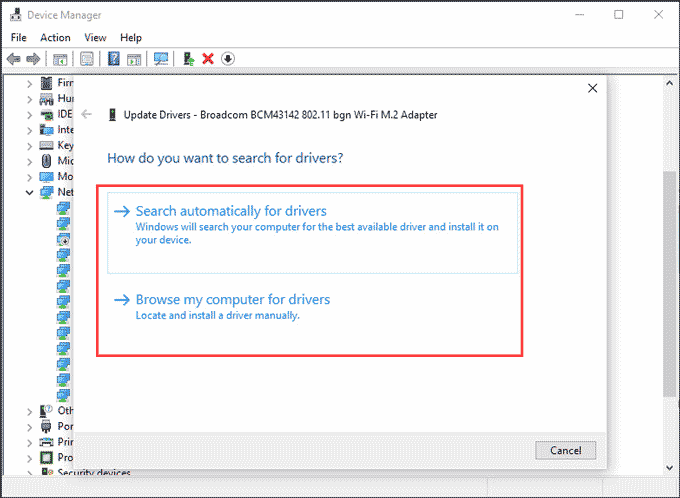680x498 pixels.
Task: Click the Action pane toolbar icon
Action: coord(134,59)
